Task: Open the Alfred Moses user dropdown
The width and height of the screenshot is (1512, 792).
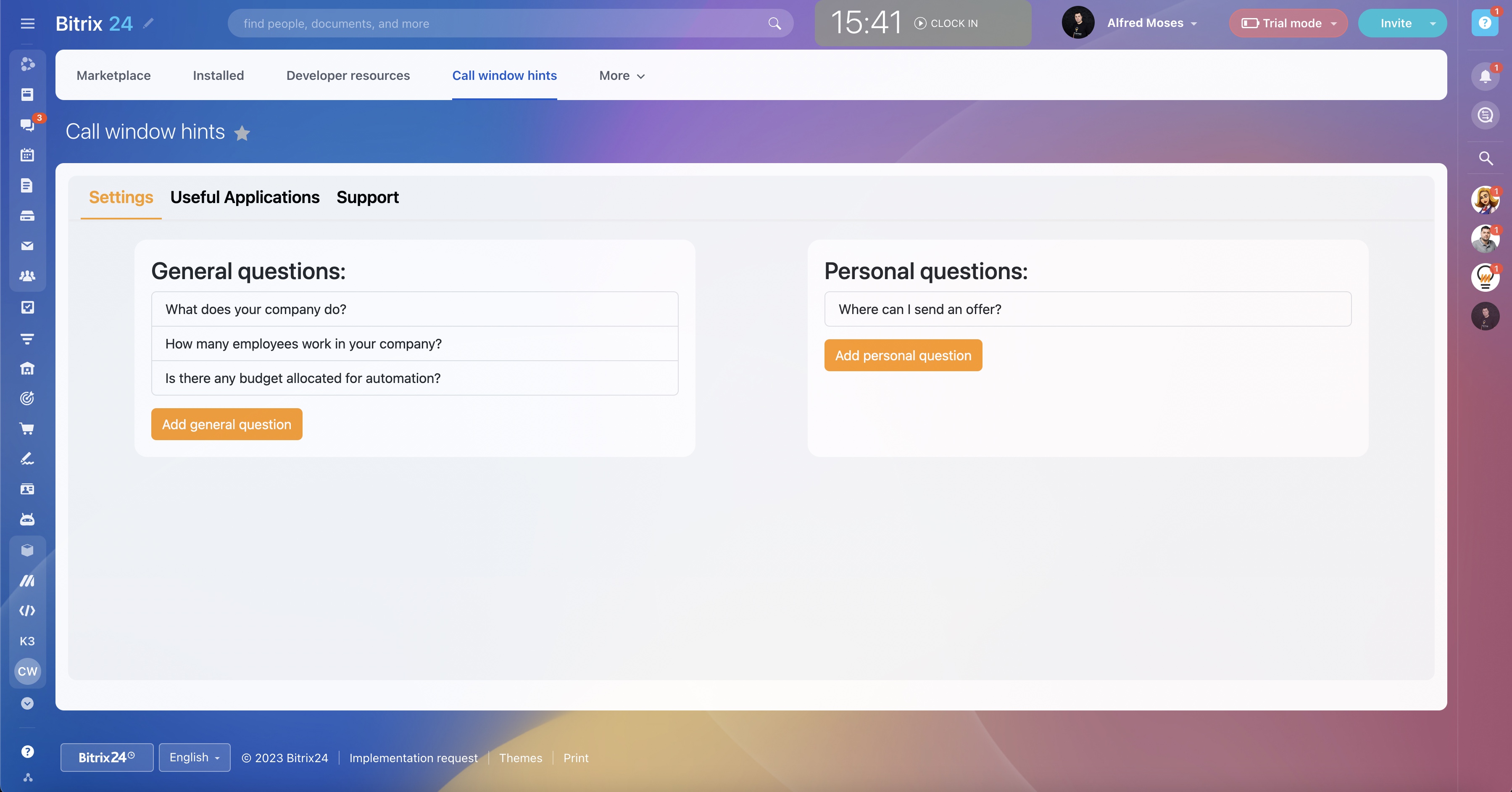Action: [x=1151, y=24]
